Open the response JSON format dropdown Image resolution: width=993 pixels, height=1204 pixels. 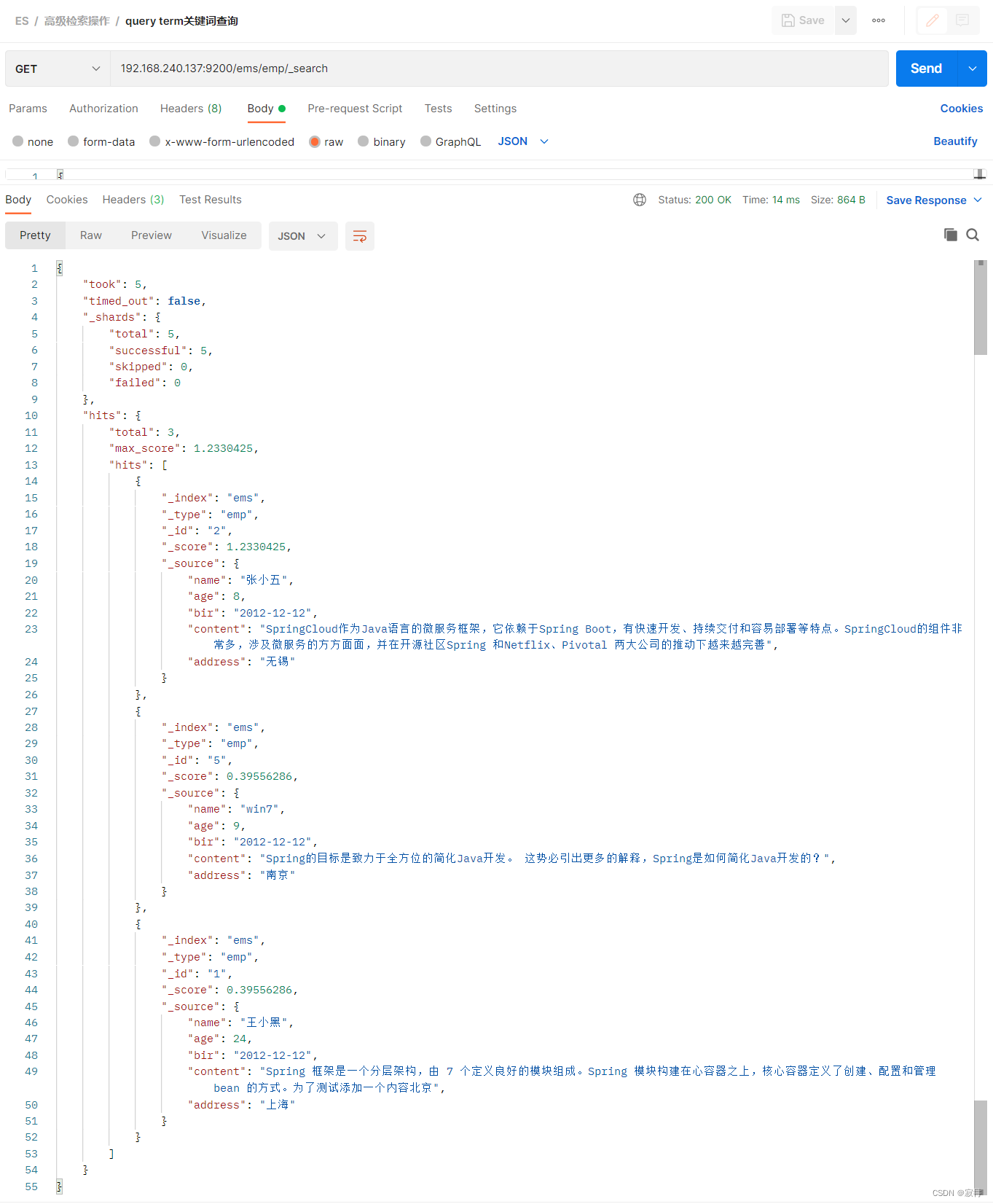[302, 236]
